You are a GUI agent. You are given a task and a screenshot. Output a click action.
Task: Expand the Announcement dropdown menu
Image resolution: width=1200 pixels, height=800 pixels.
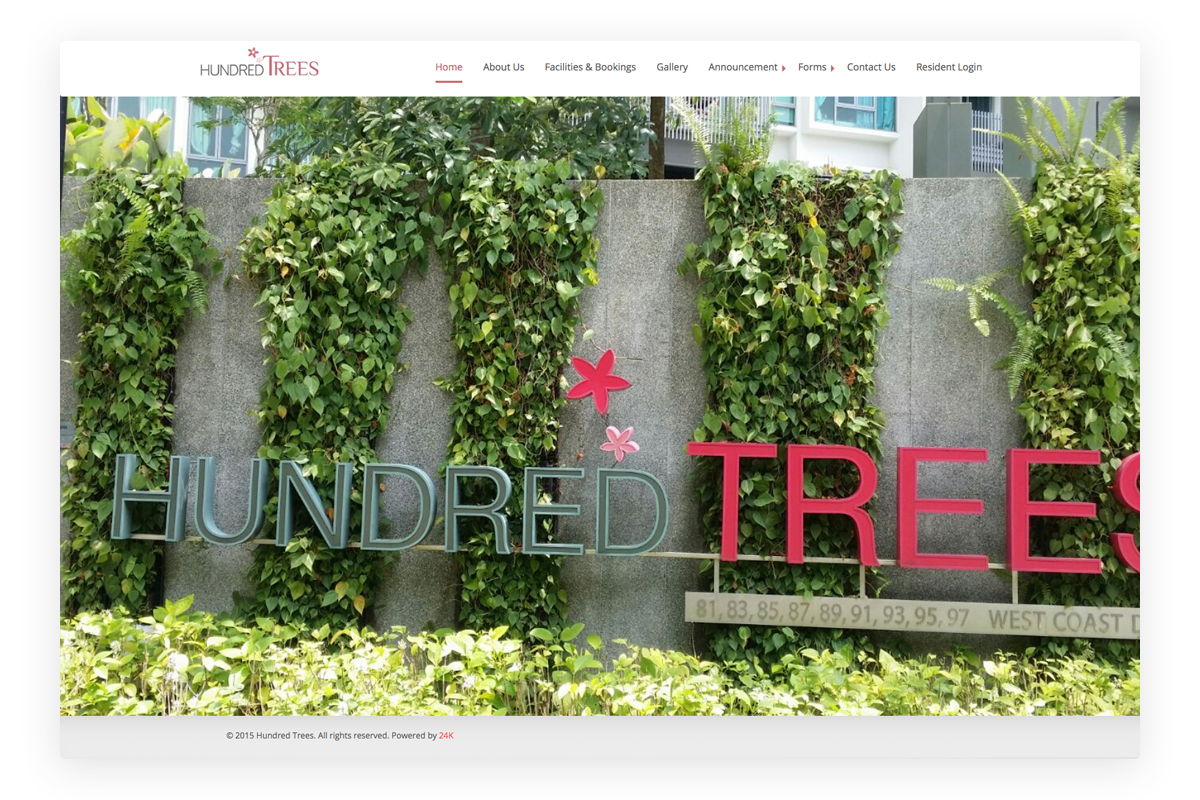point(744,67)
